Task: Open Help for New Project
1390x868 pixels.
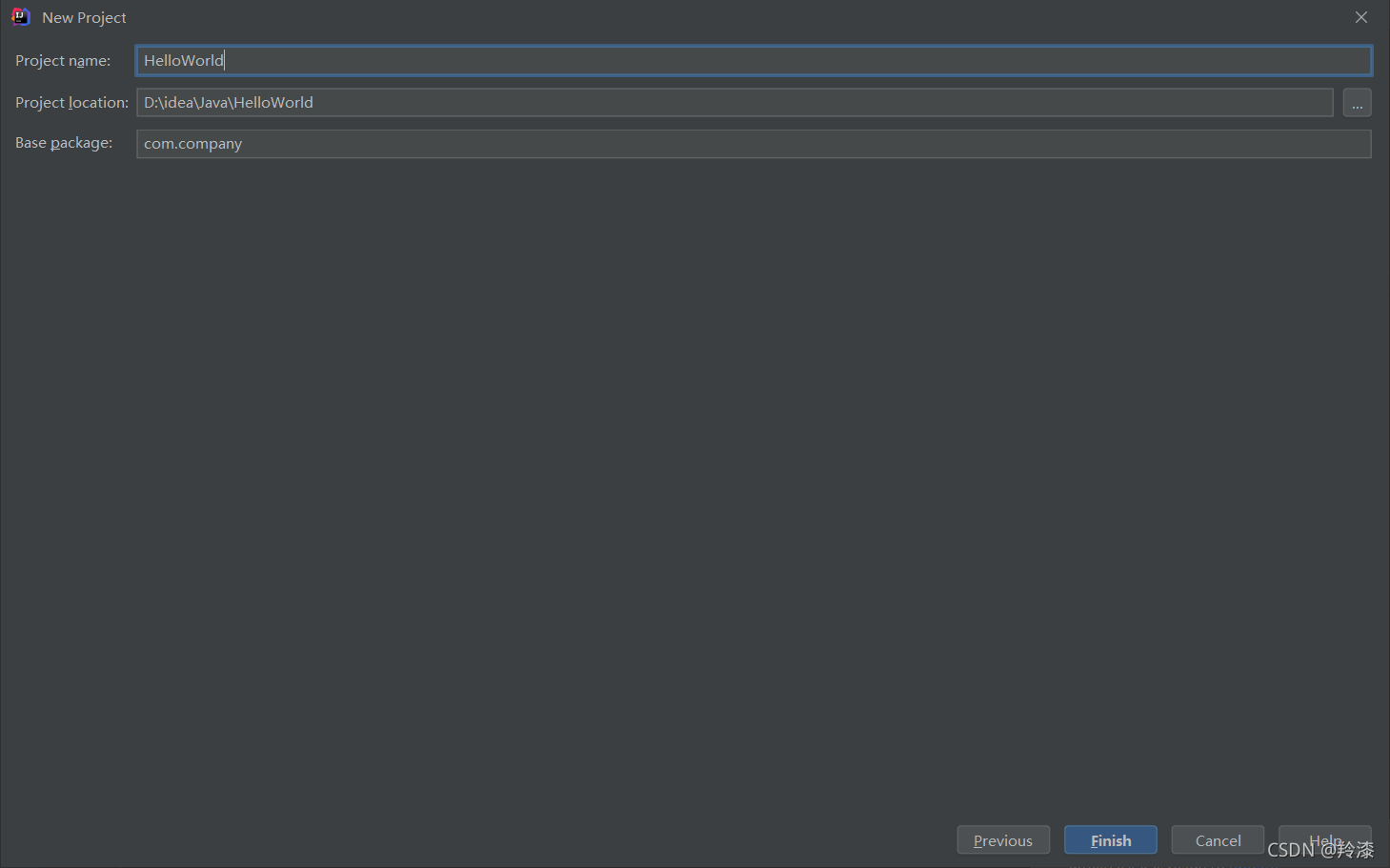Action: (1325, 840)
